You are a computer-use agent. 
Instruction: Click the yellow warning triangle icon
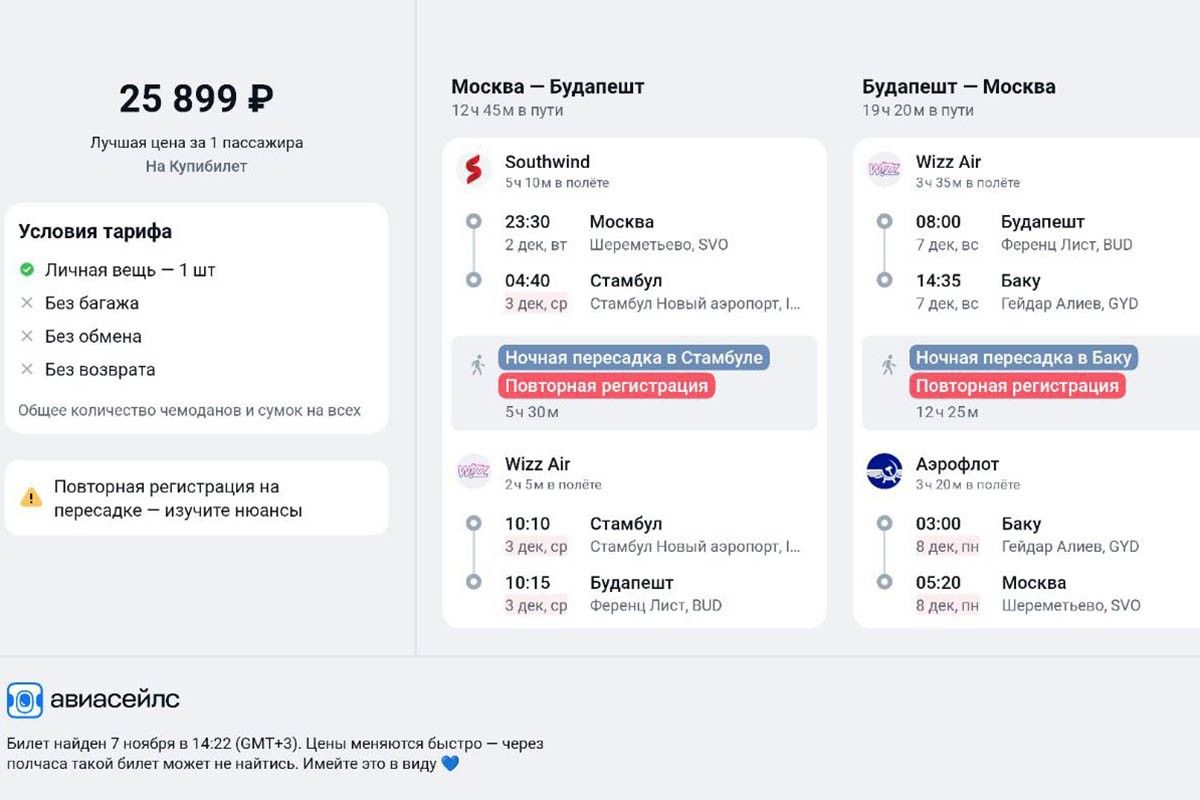click(x=32, y=497)
